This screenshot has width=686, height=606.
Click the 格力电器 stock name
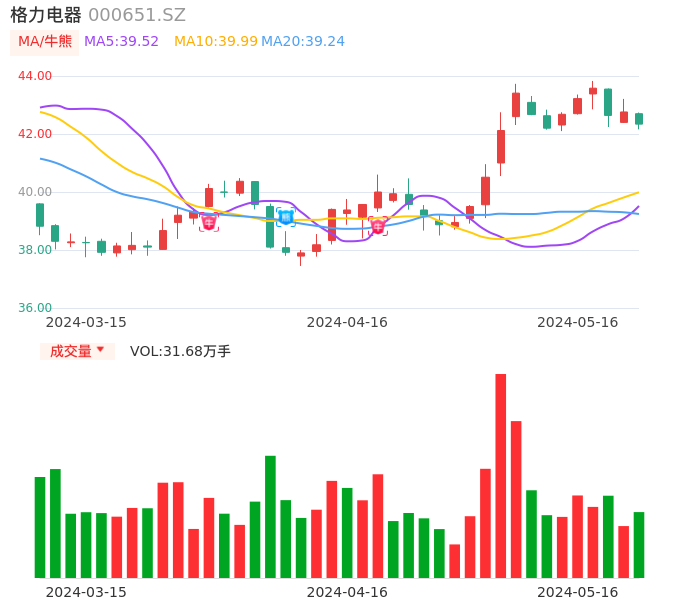(x=46, y=15)
